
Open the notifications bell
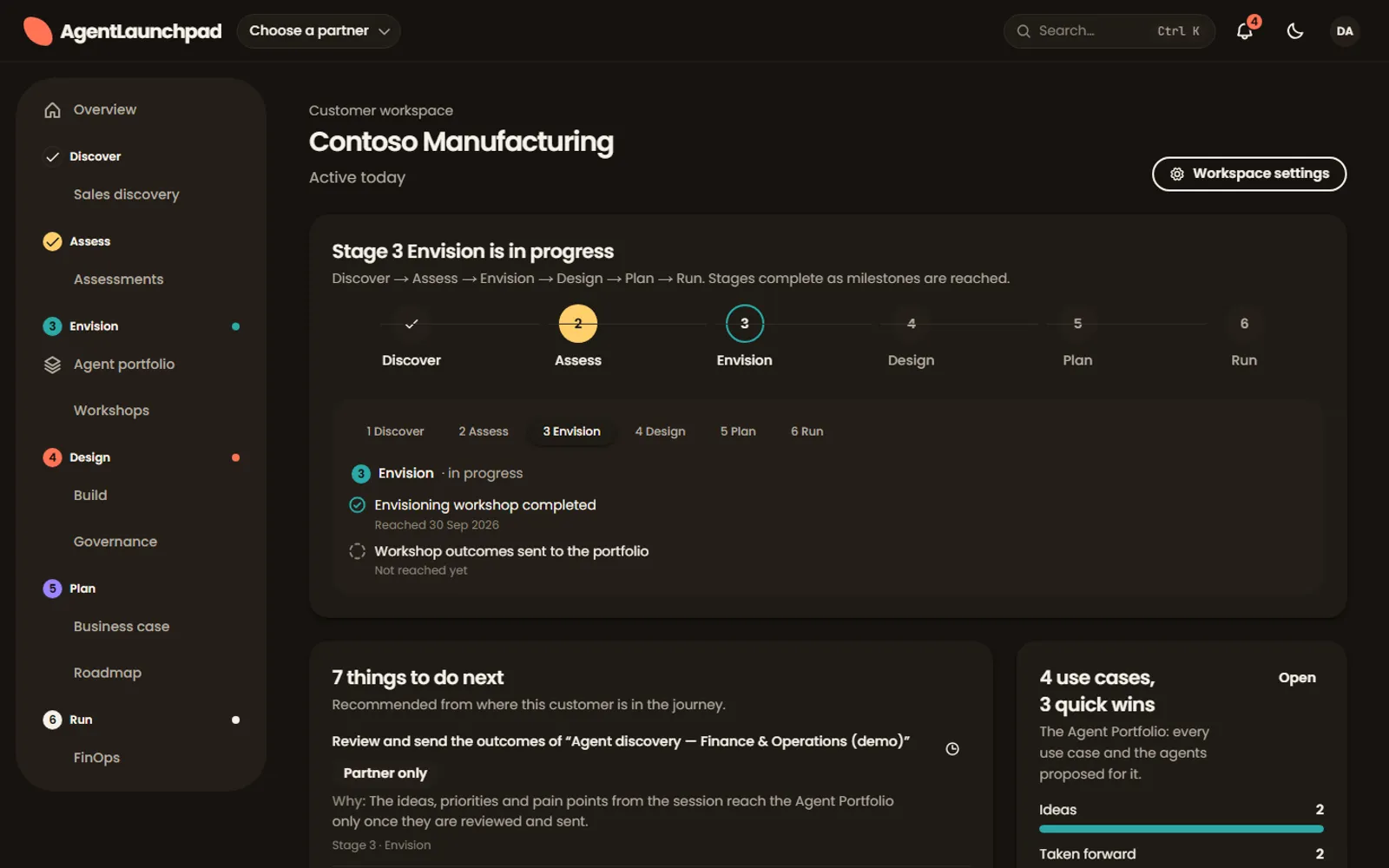1245,31
